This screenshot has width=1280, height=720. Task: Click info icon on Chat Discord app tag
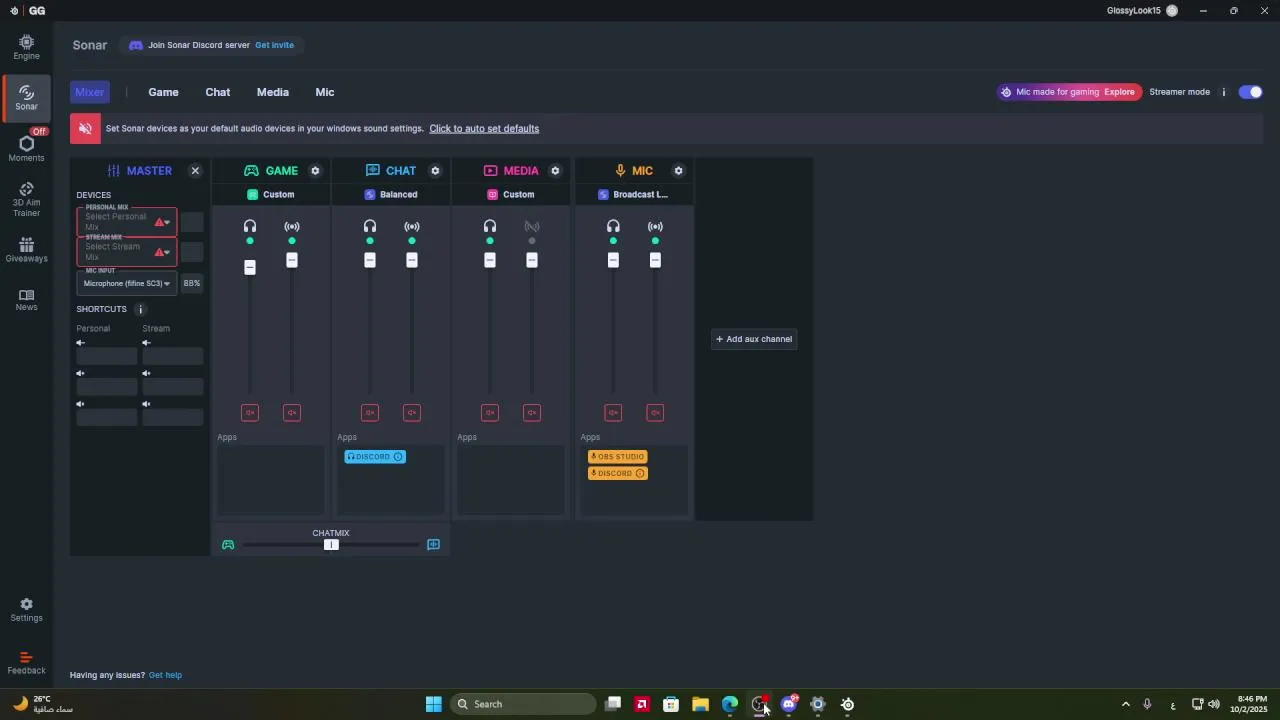pos(398,457)
